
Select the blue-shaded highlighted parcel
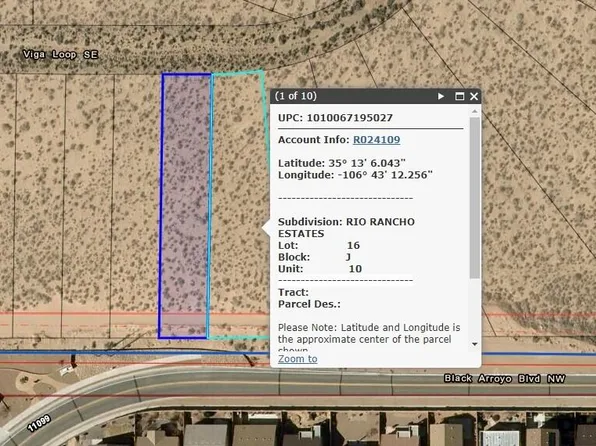(185, 205)
